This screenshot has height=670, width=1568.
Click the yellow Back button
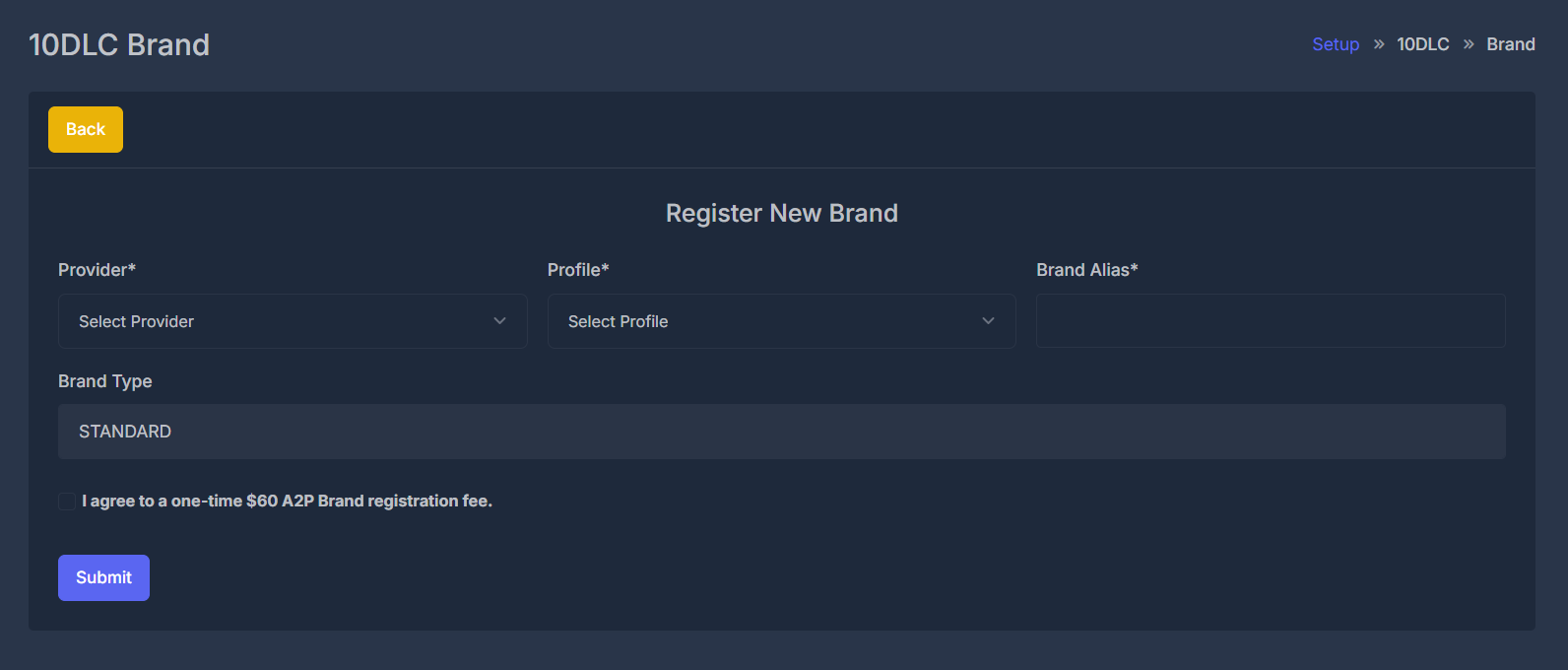pyautogui.click(x=85, y=128)
